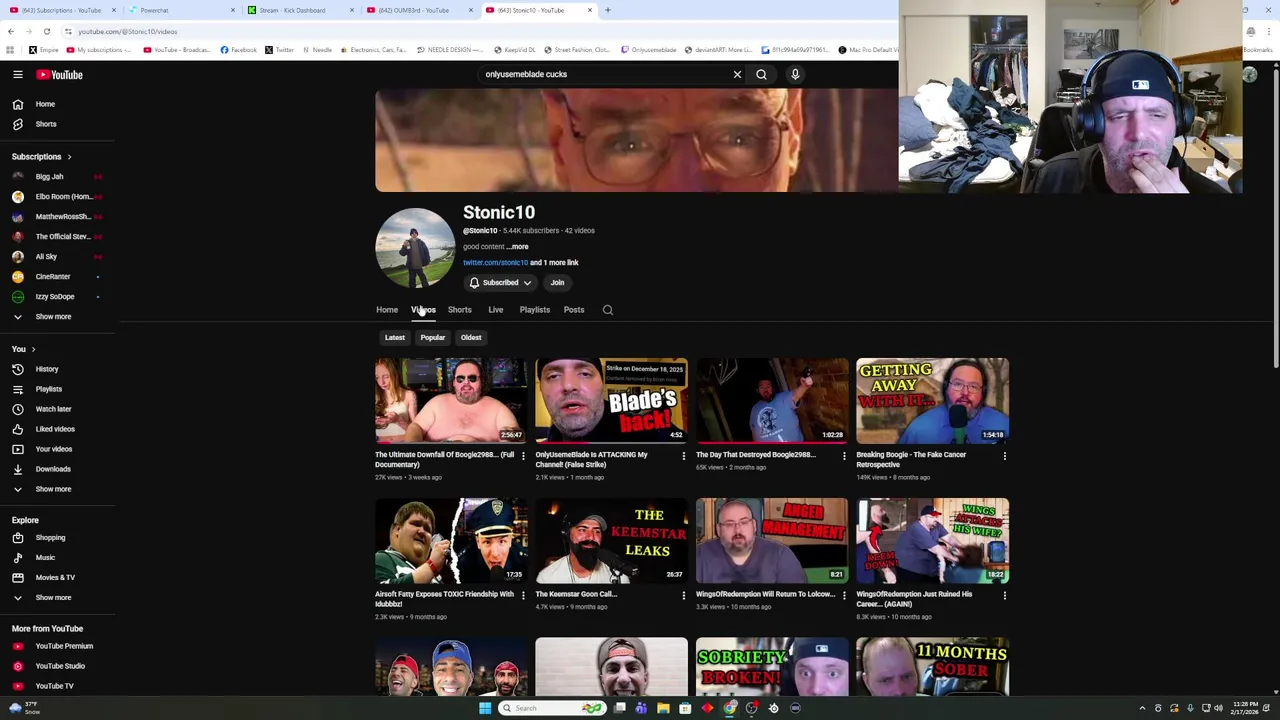The width and height of the screenshot is (1280, 720).
Task: Open options menu for Breaking Boogie video
Action: click(x=1004, y=456)
